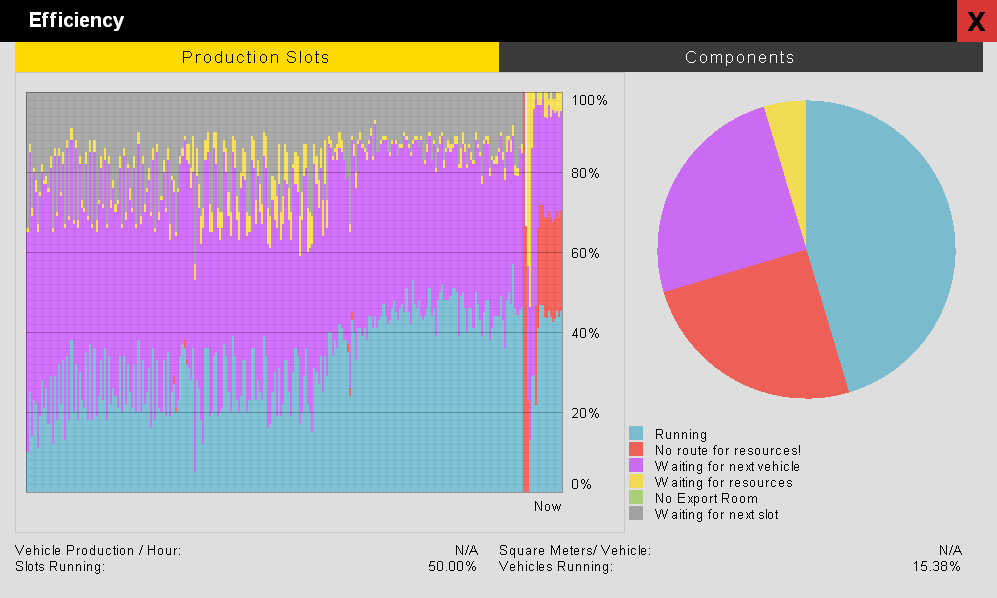The height and width of the screenshot is (598, 997).
Task: Click the Square Meters/ Vehicle label
Action: [575, 550]
